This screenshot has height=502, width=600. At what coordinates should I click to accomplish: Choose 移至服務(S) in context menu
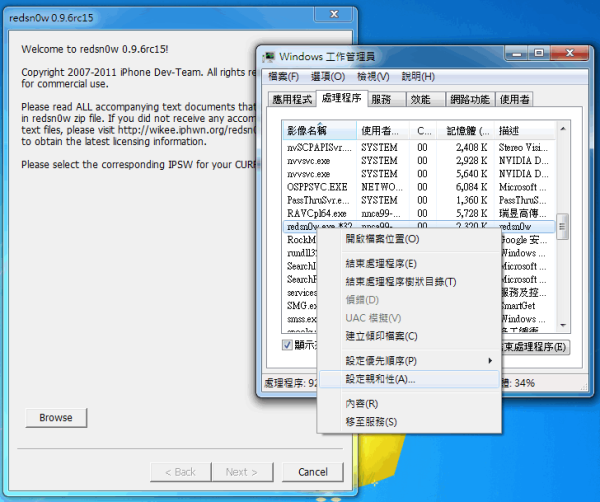409,422
